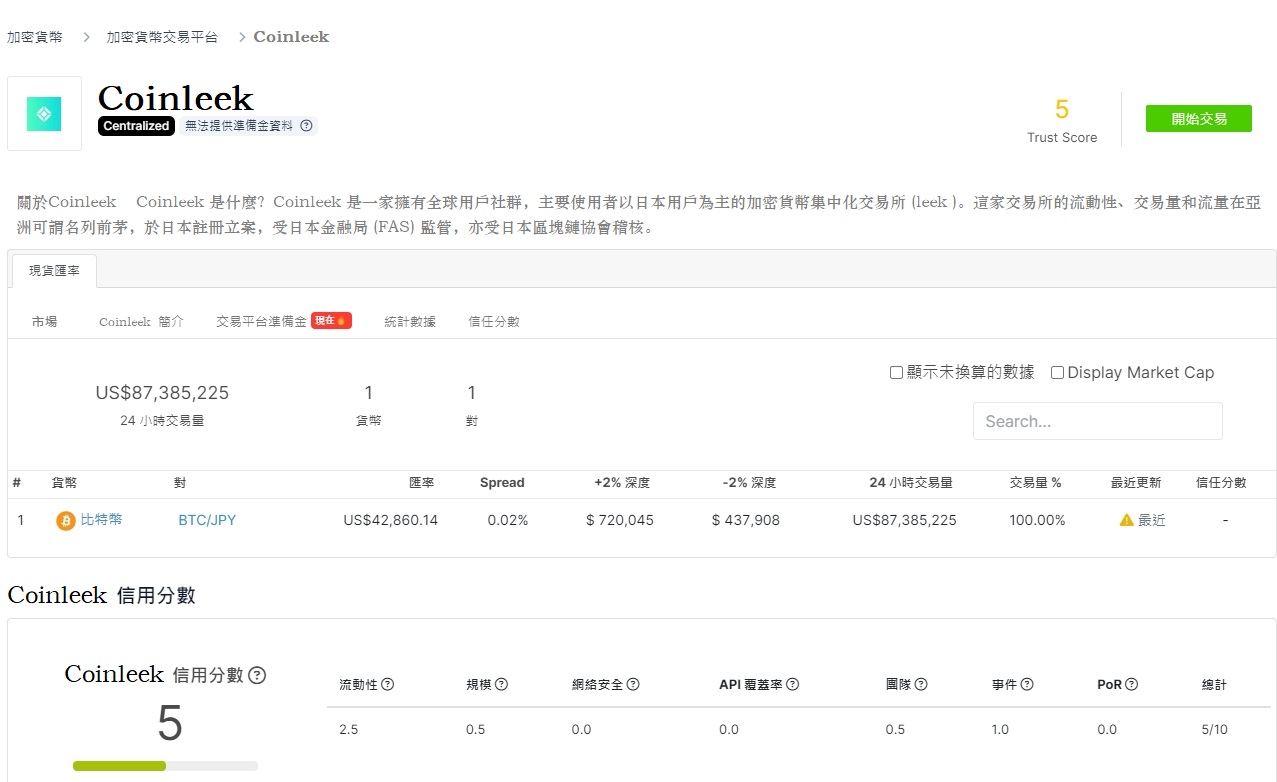
Task: Open info icon beside 無法提供準備金資料
Action: (307, 126)
